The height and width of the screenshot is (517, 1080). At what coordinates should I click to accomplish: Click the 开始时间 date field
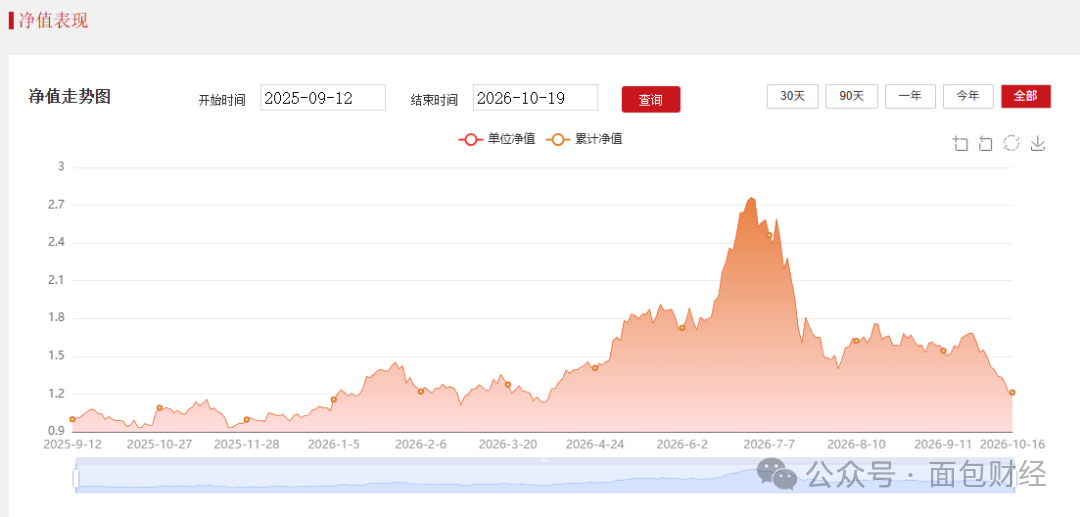coord(323,98)
